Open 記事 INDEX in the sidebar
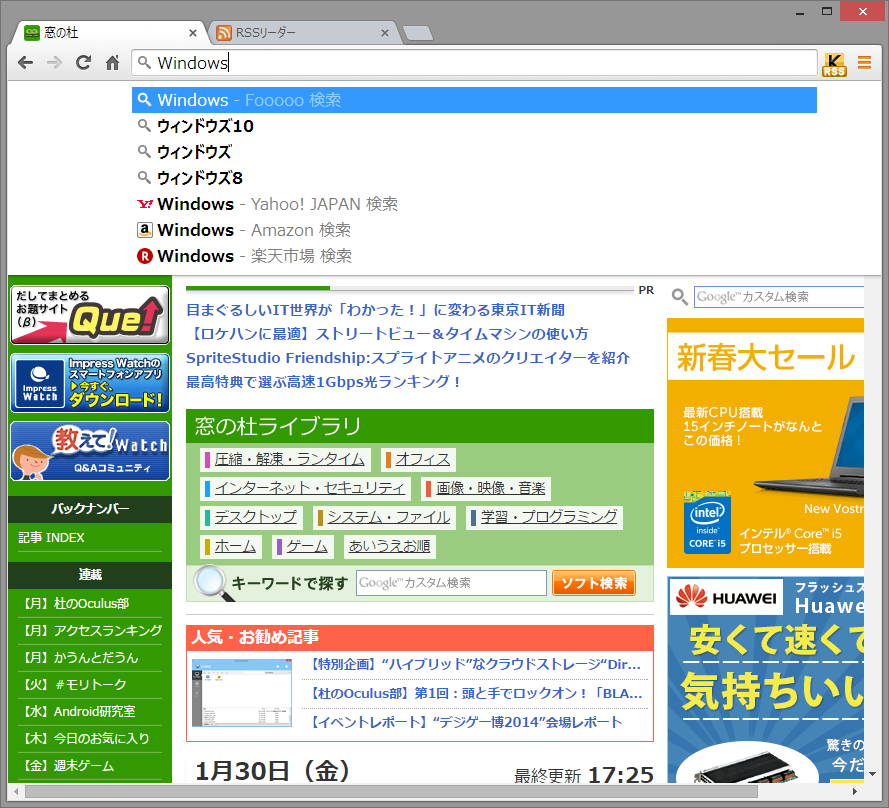Screen dimensions: 889x808 (51, 538)
